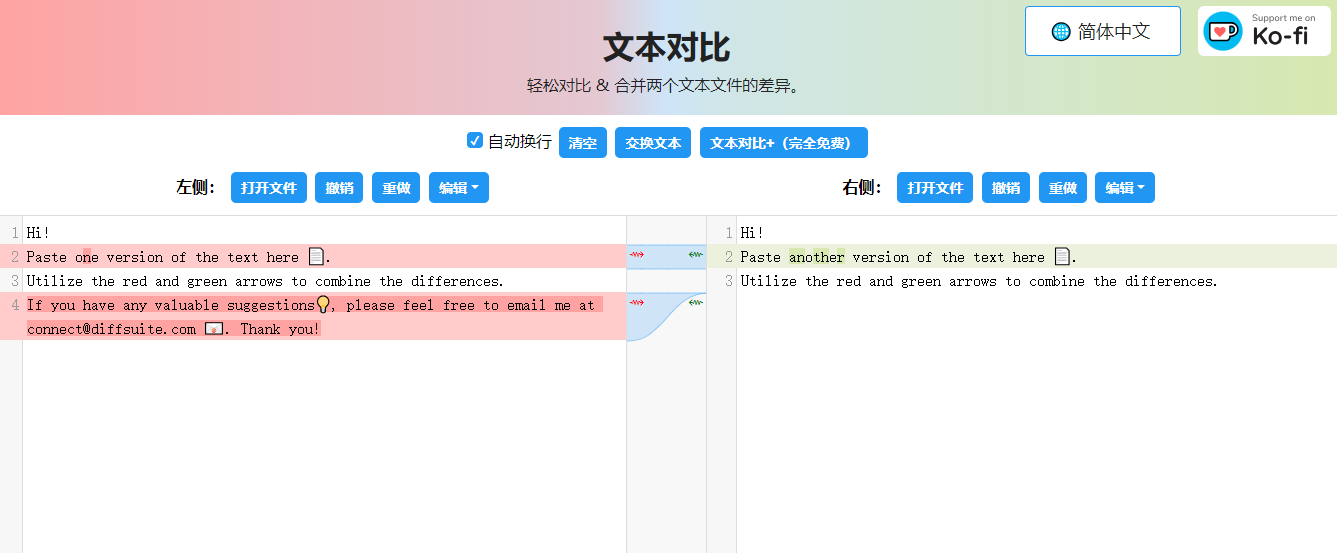This screenshot has width=1337, height=553.
Task: Click the document emoji in right pane line 2
Action: (1062, 257)
